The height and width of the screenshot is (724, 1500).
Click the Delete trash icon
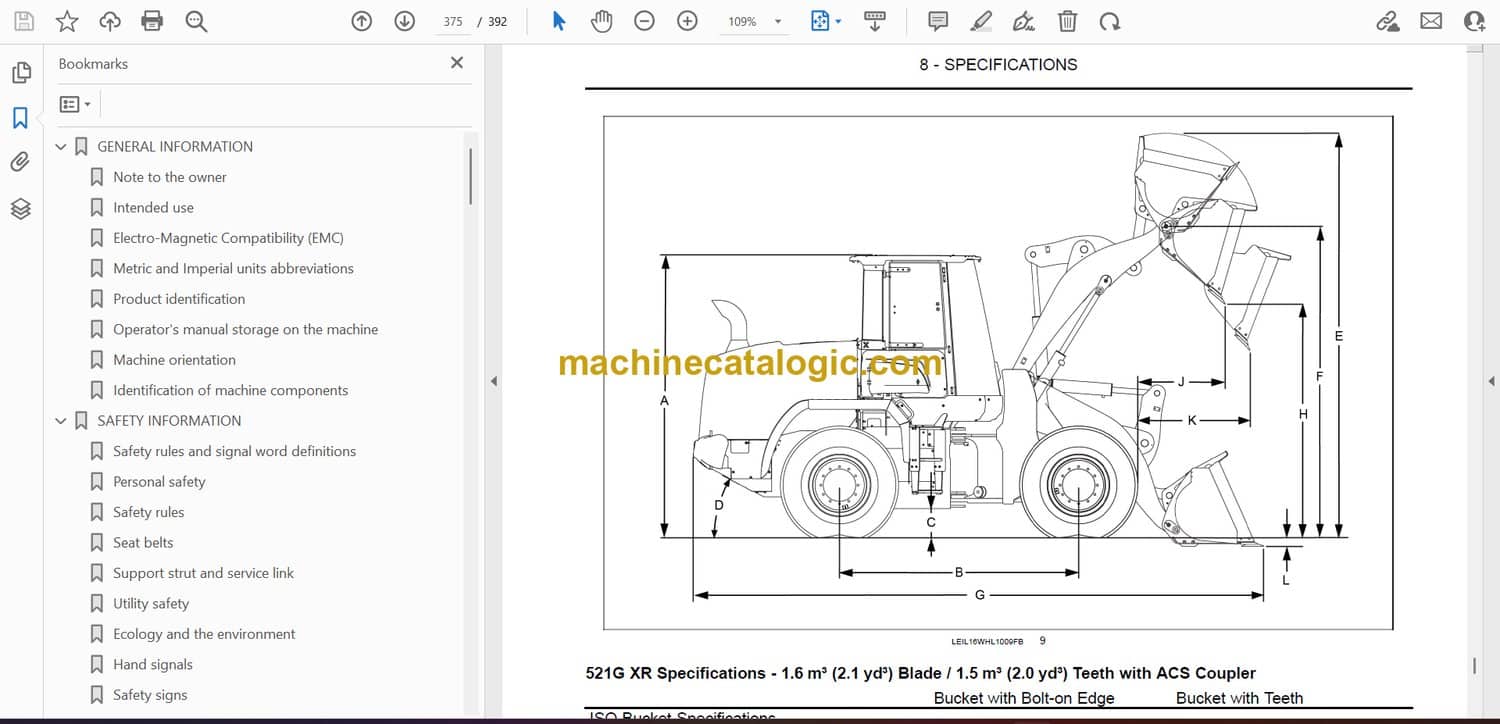coord(1067,21)
